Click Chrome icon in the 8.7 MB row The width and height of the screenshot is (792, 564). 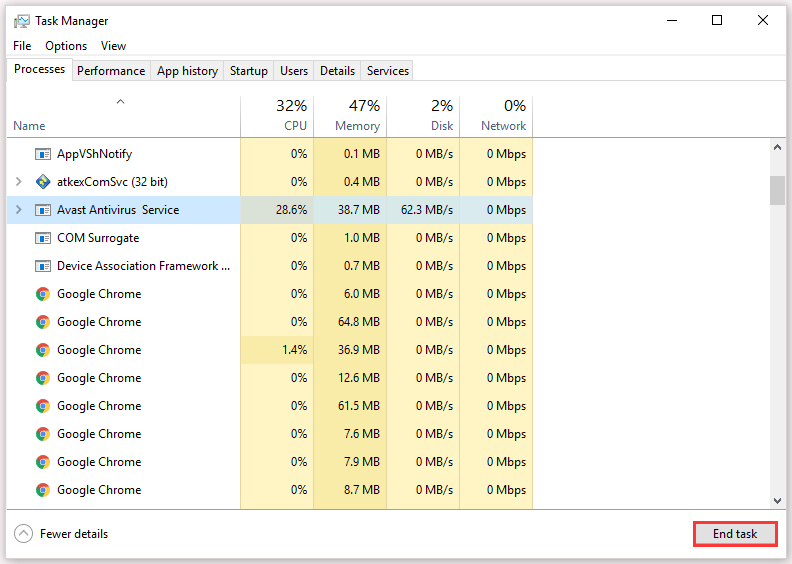click(43, 490)
